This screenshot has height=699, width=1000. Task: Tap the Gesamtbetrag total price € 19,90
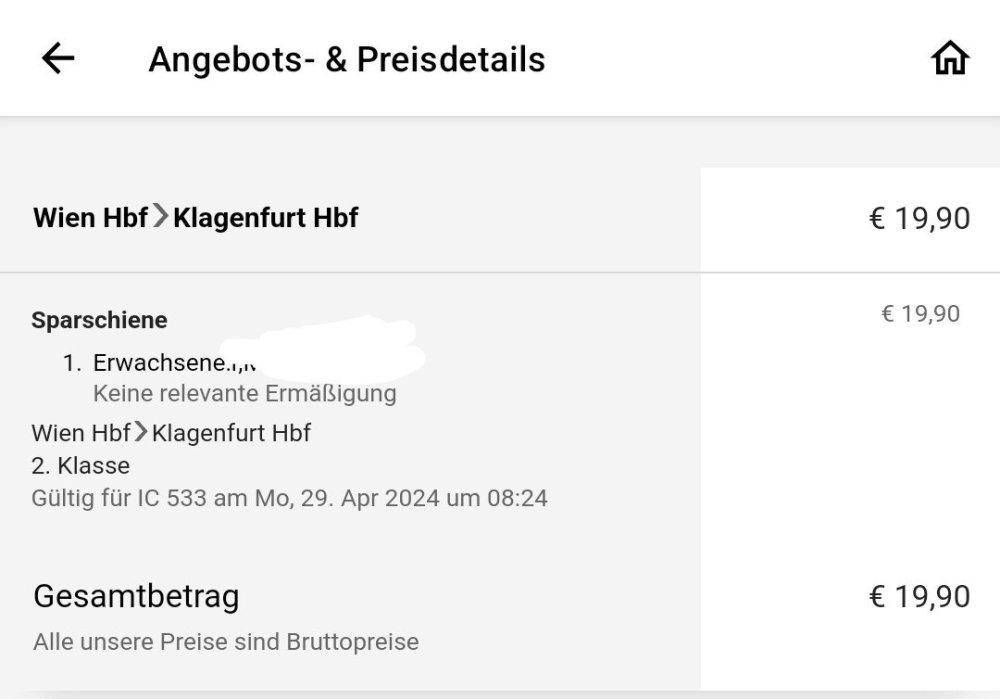tap(919, 597)
